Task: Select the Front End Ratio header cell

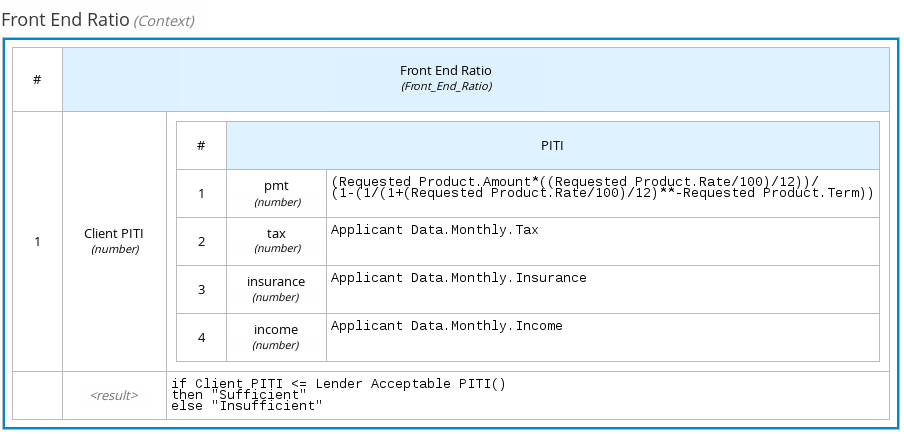Action: (x=475, y=78)
